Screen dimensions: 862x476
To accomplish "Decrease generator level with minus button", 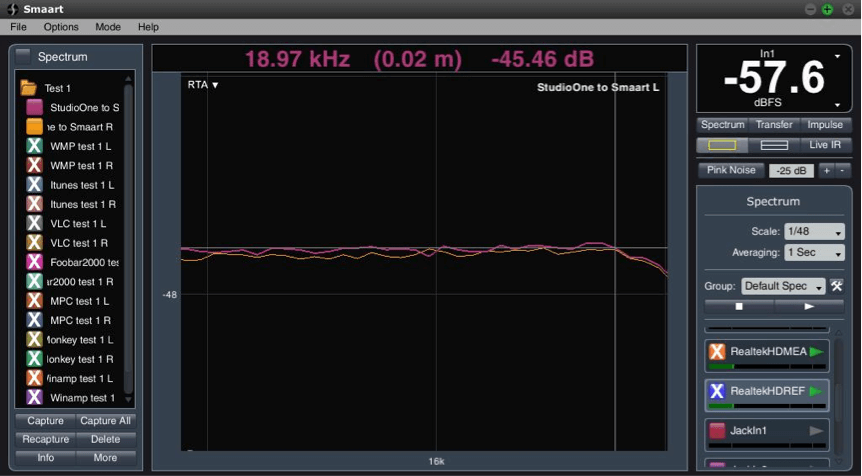I will click(x=842, y=171).
